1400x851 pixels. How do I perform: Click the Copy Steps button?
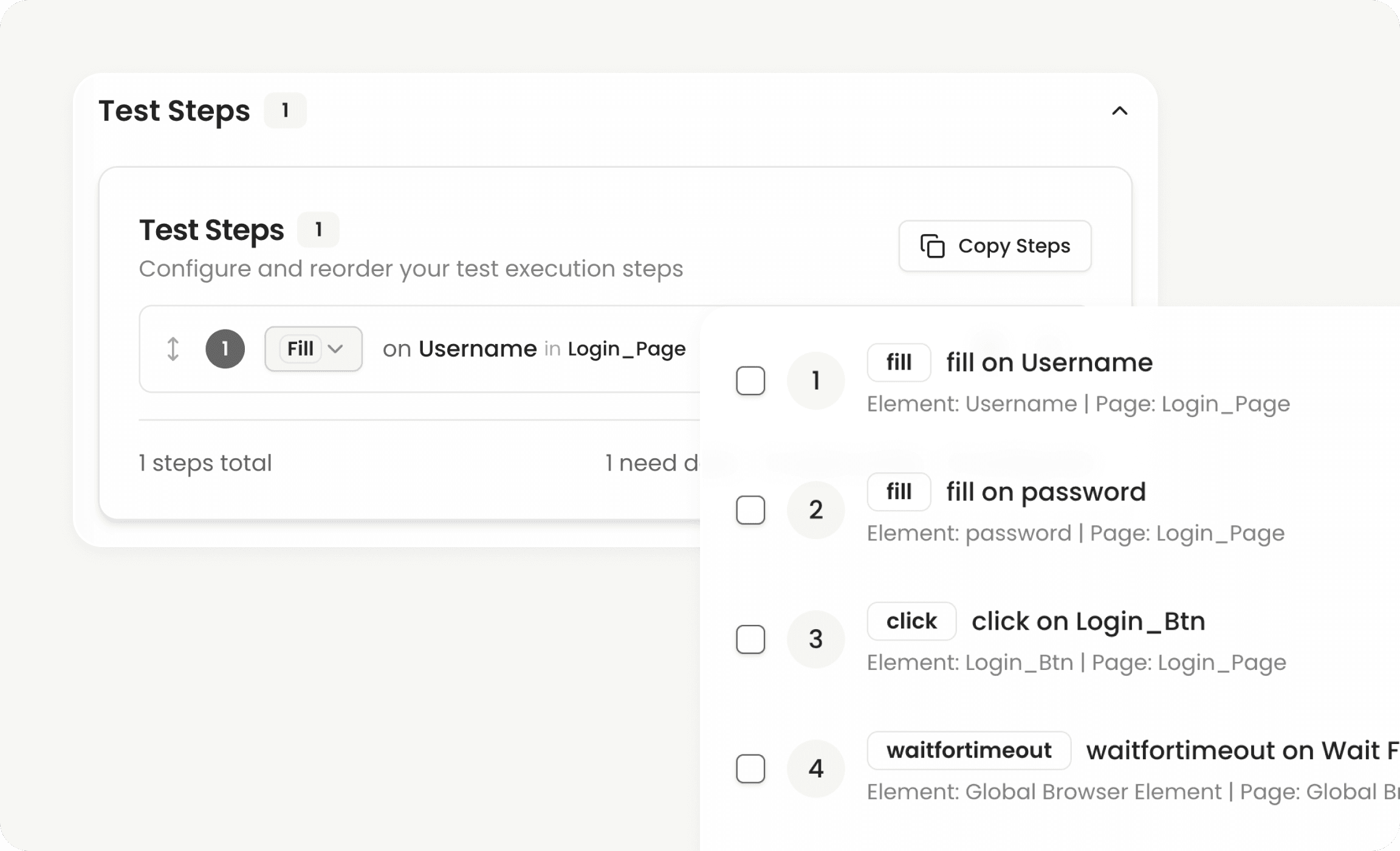[994, 246]
